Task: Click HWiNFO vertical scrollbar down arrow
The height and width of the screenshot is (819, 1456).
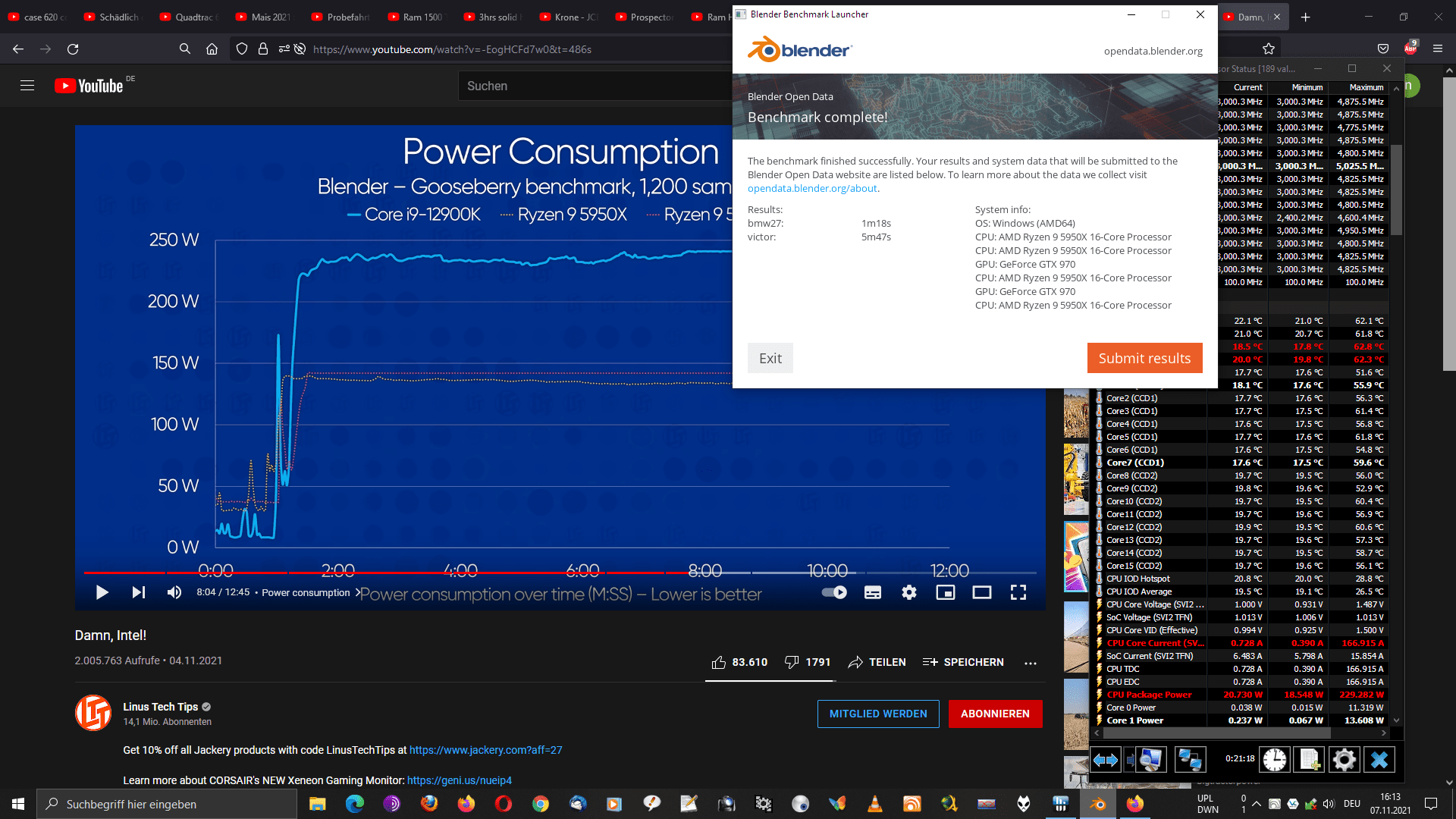Action: coord(1396,720)
